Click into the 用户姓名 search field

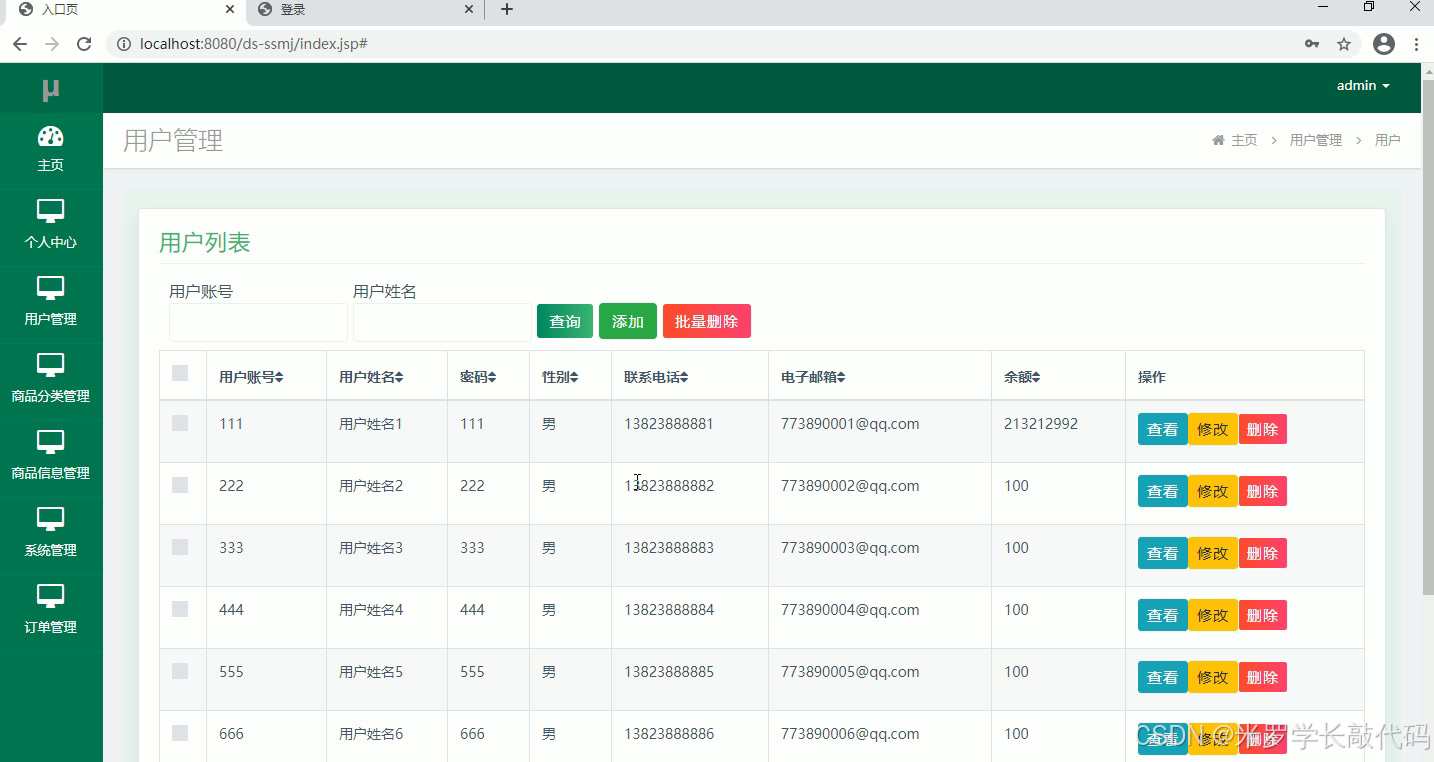pos(442,322)
